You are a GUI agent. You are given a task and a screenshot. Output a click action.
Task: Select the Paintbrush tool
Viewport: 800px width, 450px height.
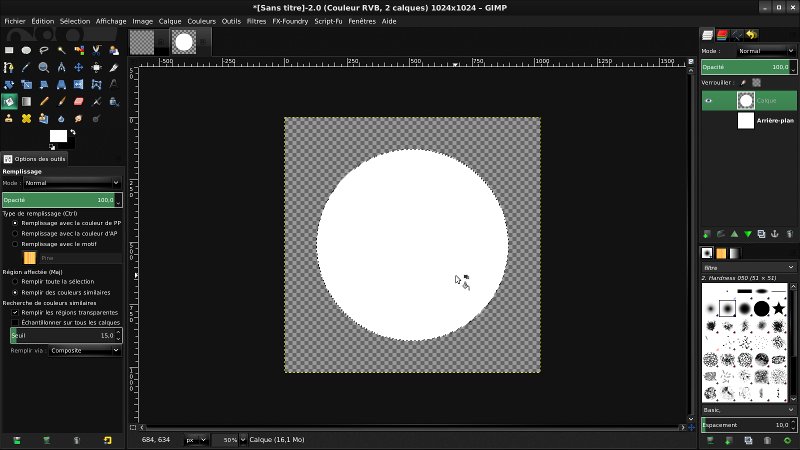tap(61, 102)
